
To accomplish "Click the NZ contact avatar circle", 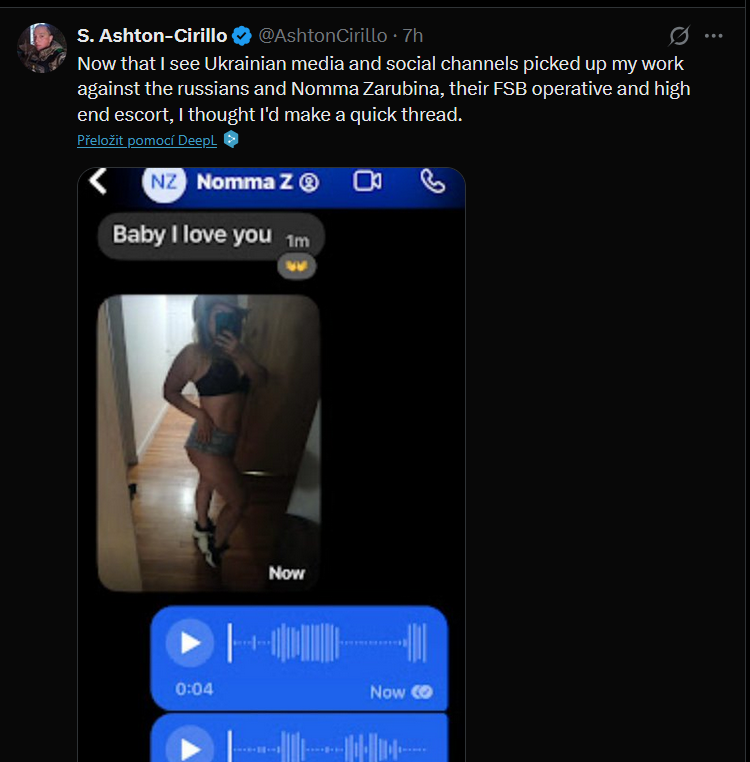I will coord(164,183).
